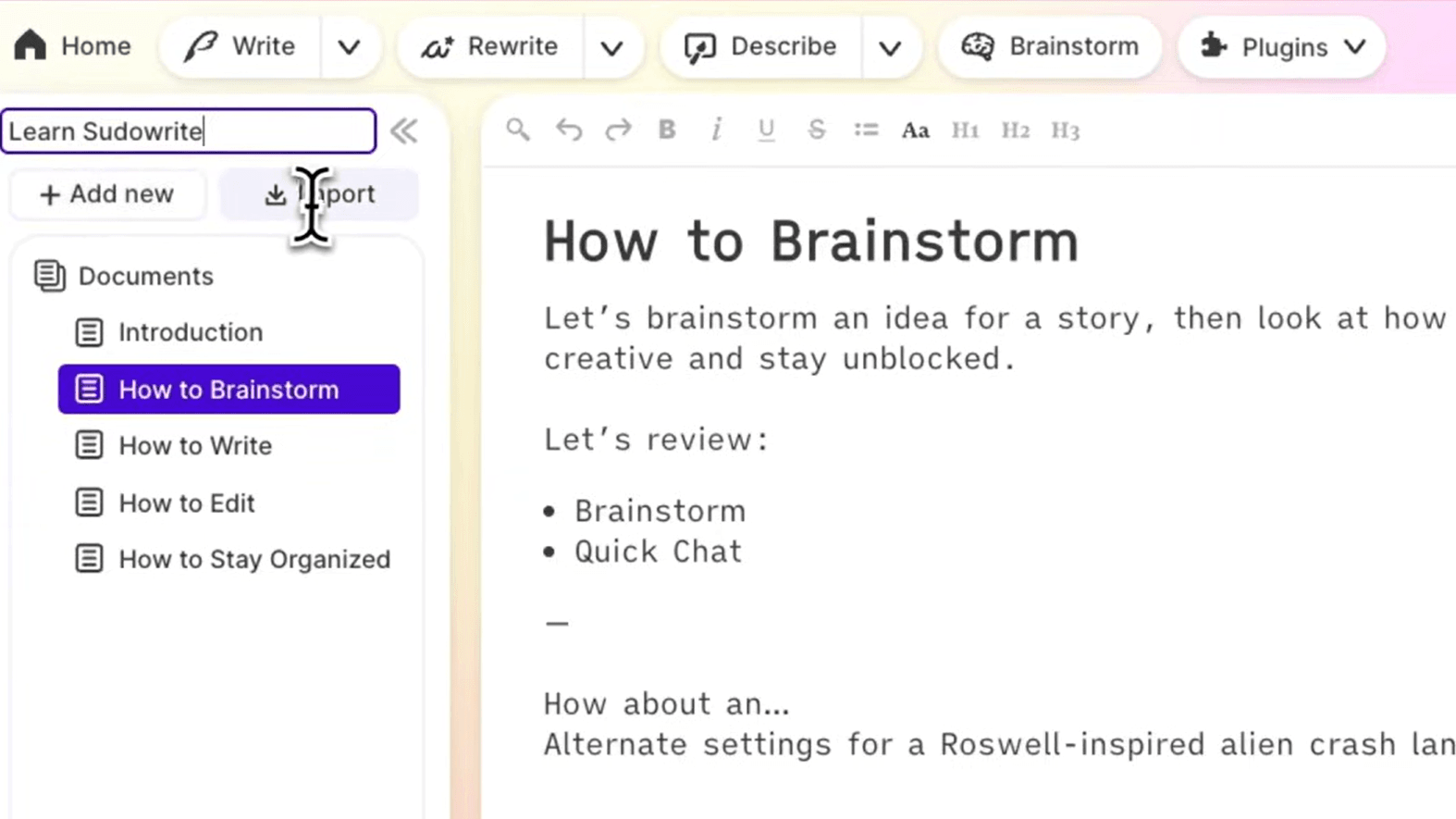Screen dimensions: 1456x819
Task: Click the Brainstorm bullet item in document
Action: 660,511
